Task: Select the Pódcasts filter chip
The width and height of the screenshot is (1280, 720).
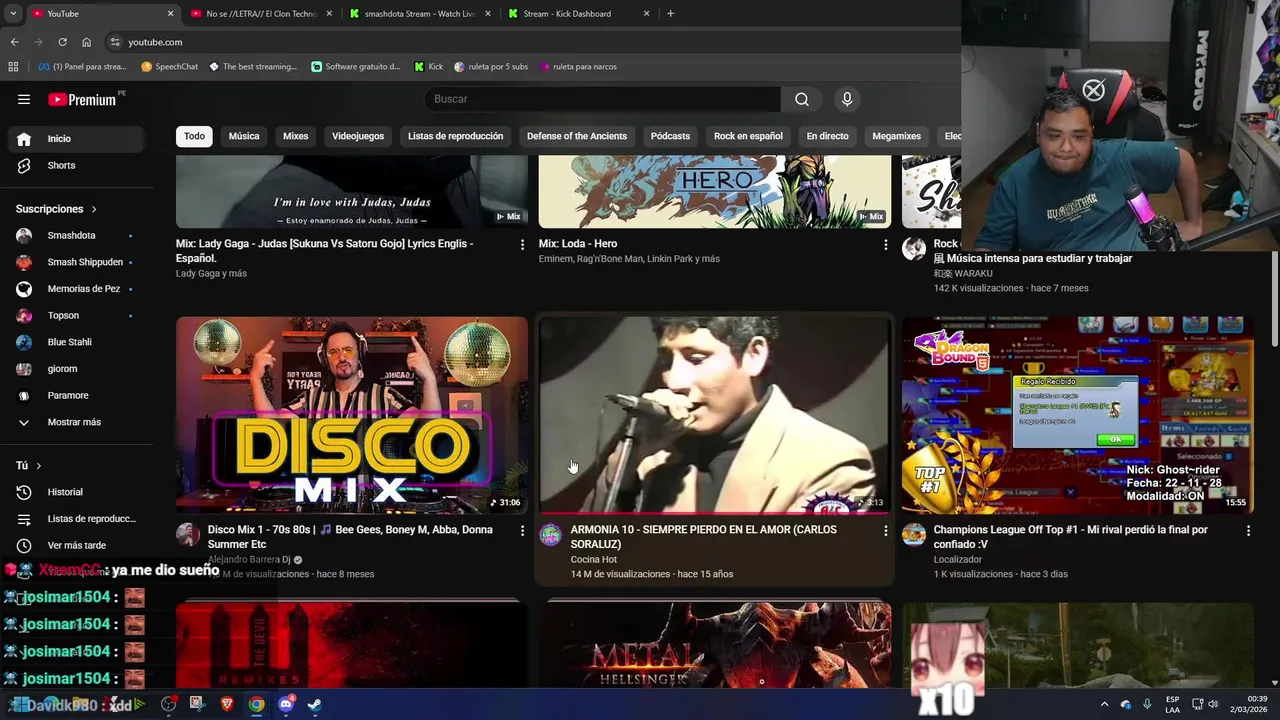Action: click(670, 136)
